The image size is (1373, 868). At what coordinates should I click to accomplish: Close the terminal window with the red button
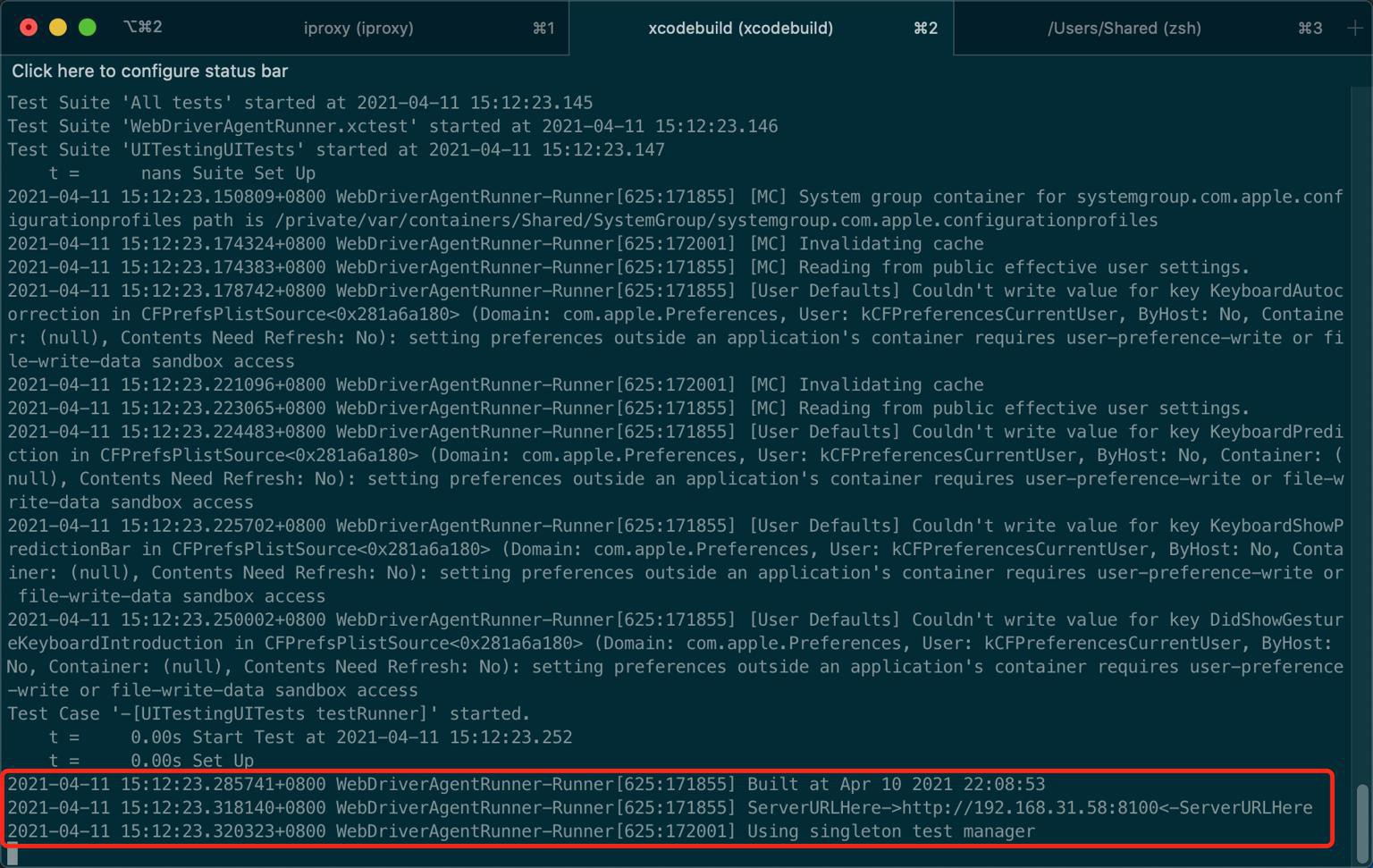[29, 27]
